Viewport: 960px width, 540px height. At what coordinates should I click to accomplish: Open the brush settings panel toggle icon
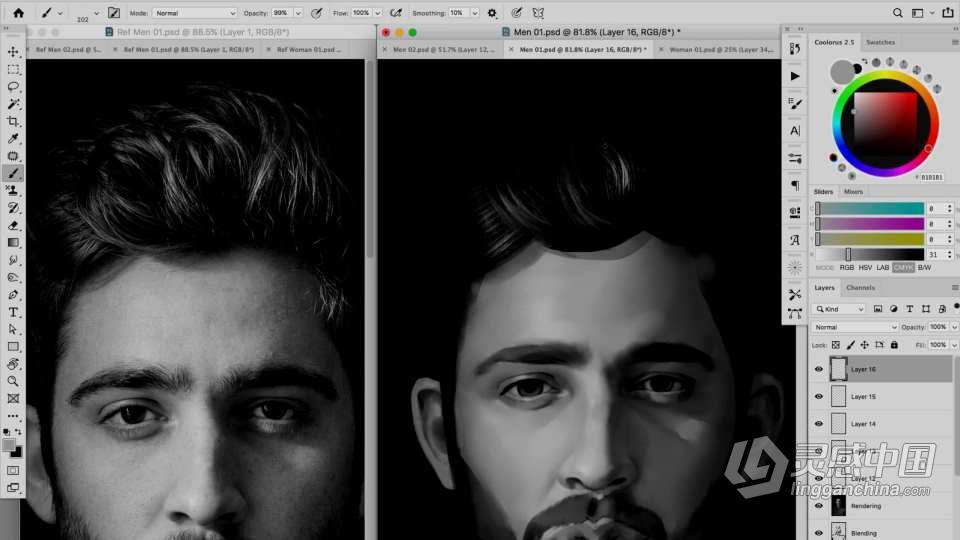coord(114,13)
